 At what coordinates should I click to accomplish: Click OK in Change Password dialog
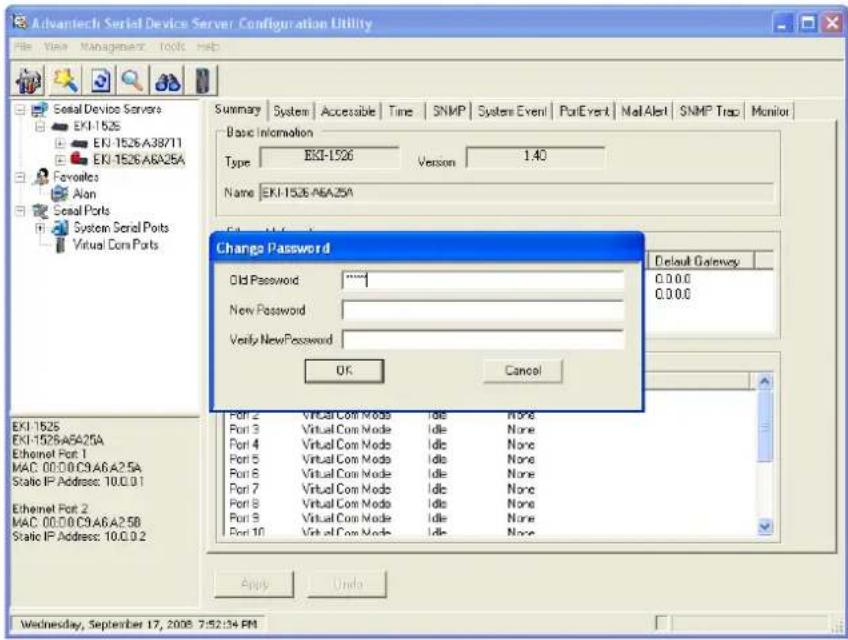[x=344, y=371]
